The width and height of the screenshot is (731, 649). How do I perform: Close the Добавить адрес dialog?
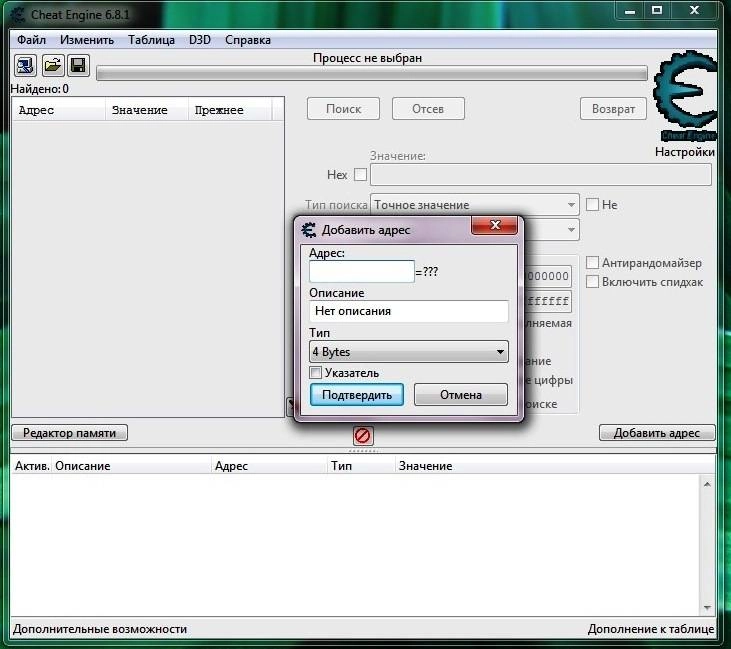[495, 226]
